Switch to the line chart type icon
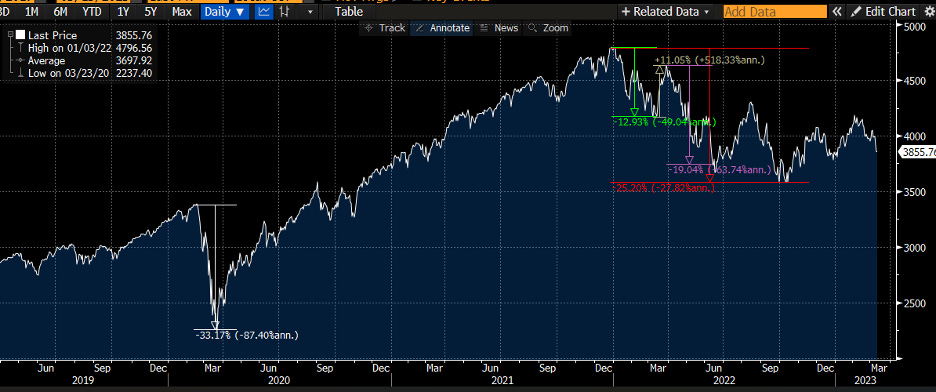 click(264, 11)
